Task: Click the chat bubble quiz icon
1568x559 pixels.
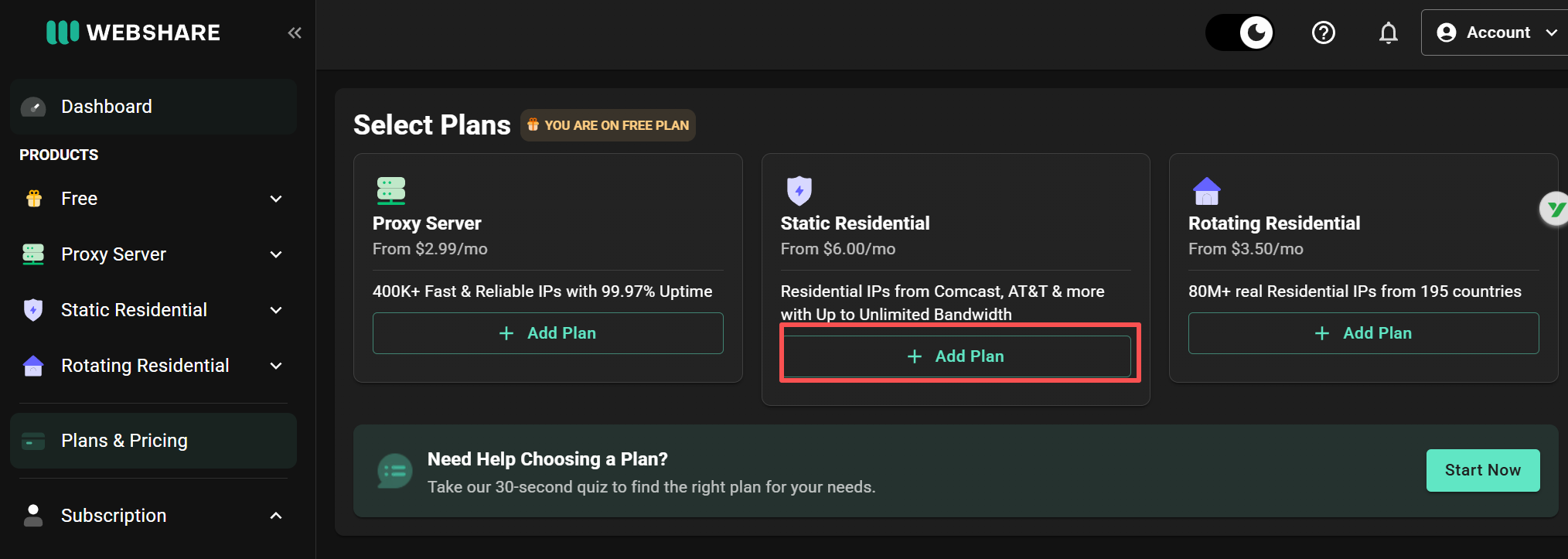Action: [x=394, y=471]
